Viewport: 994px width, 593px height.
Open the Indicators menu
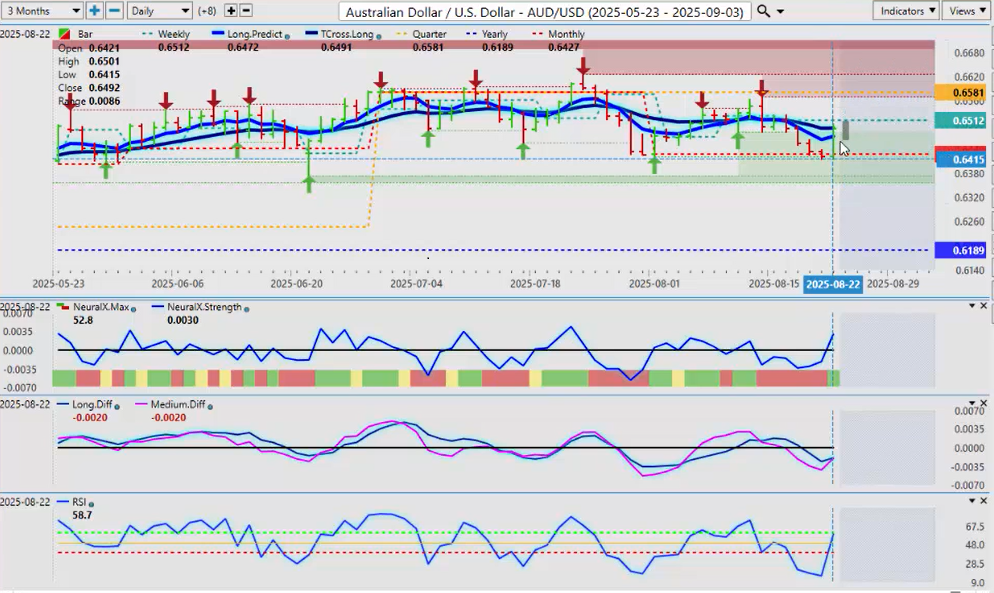905,11
